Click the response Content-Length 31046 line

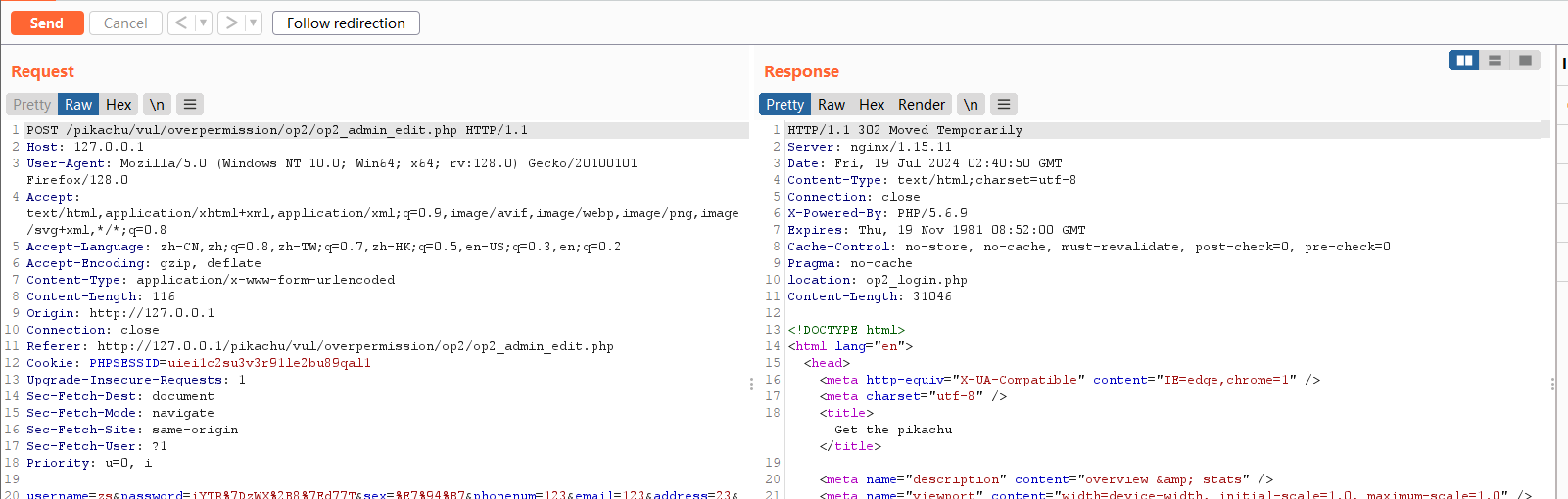point(870,296)
